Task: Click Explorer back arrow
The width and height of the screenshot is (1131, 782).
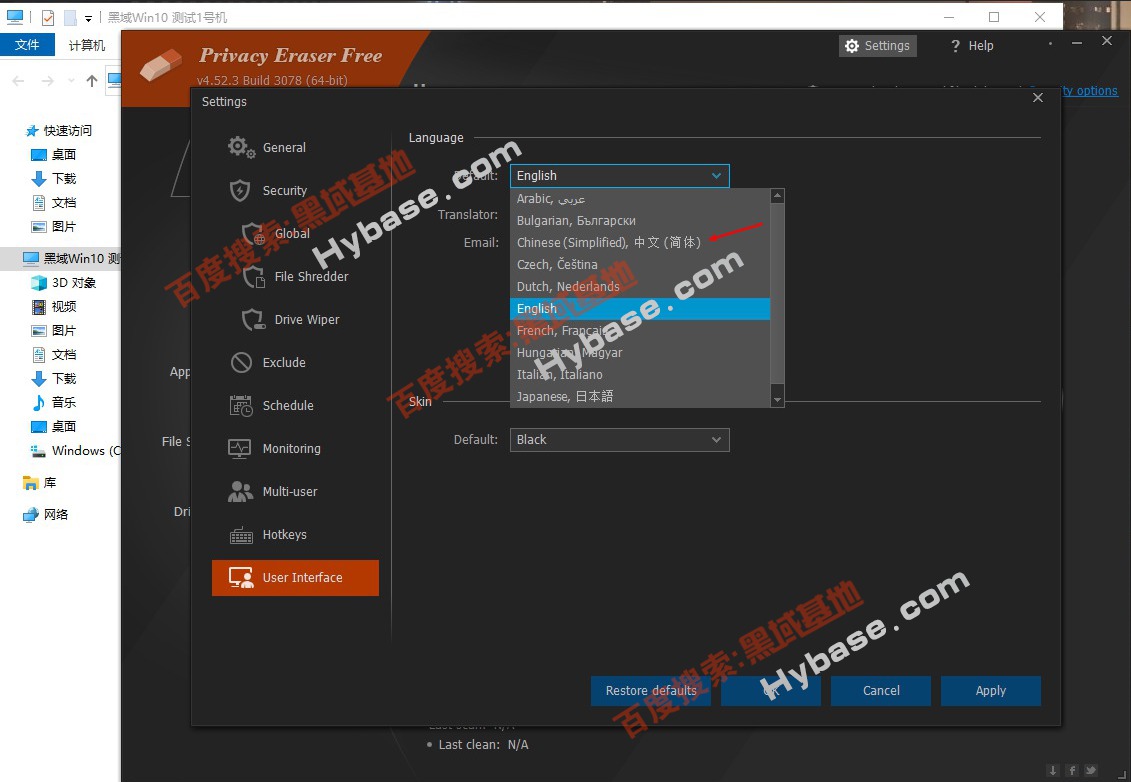Action: coord(19,81)
